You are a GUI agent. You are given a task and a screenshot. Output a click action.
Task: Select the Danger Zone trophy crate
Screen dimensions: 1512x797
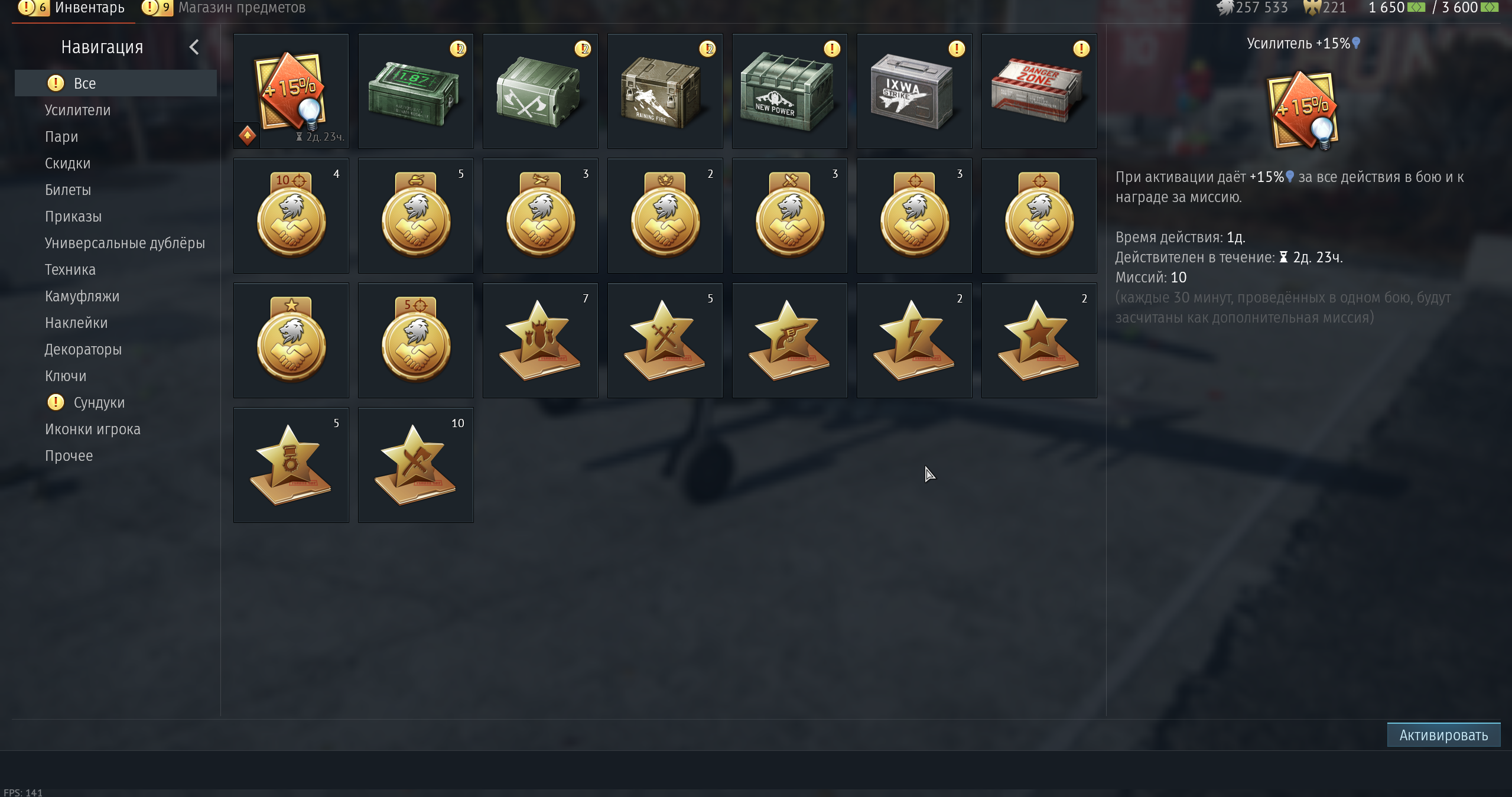1039,91
